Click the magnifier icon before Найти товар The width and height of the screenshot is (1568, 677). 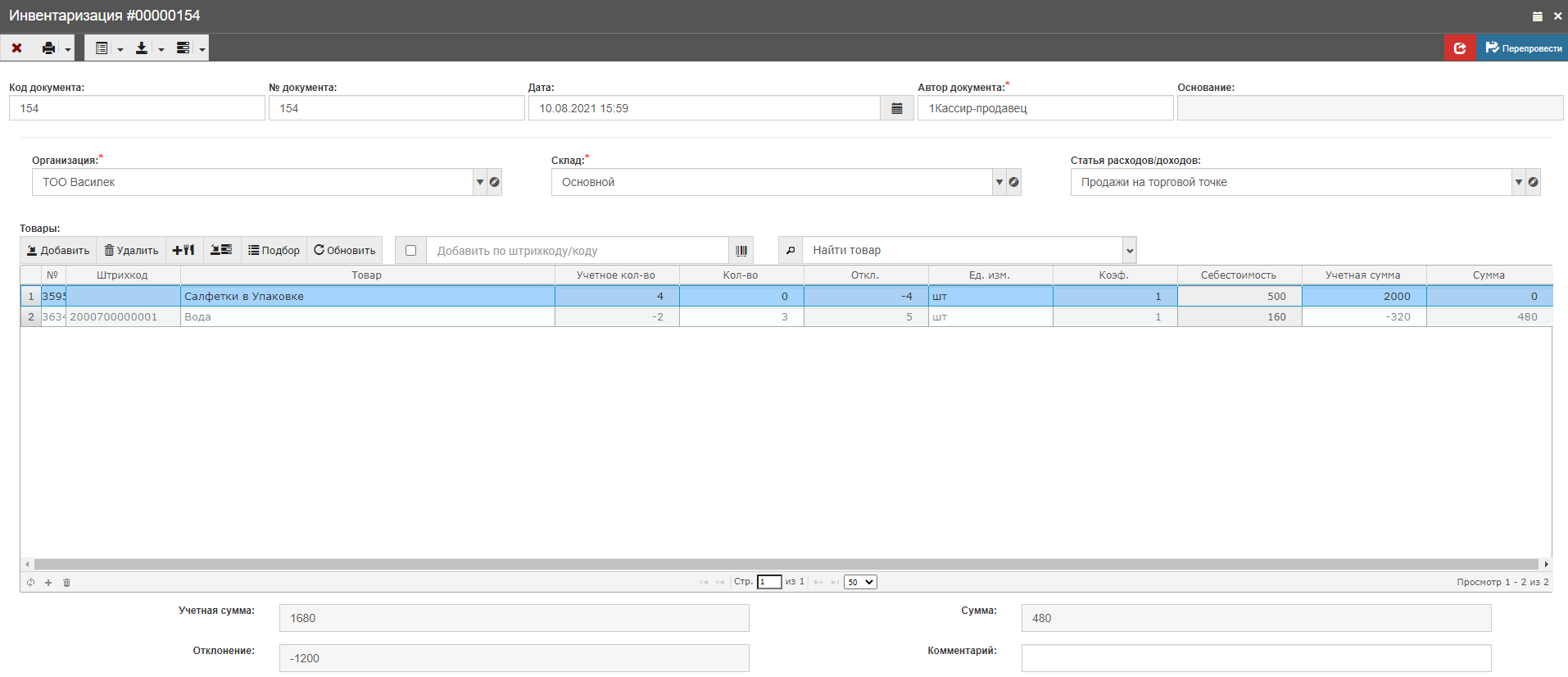pyautogui.click(x=791, y=251)
